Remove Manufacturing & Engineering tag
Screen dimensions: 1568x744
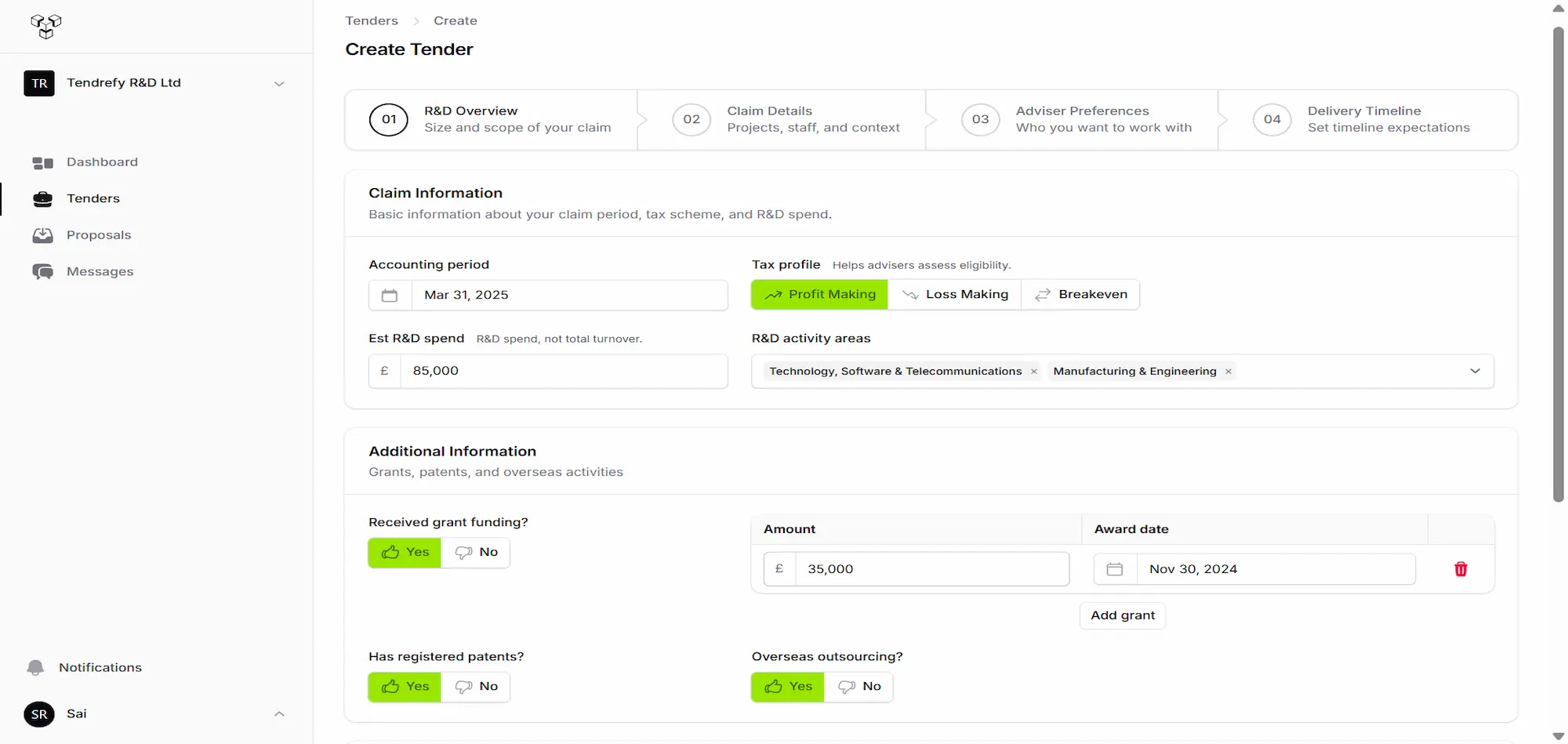pos(1229,372)
